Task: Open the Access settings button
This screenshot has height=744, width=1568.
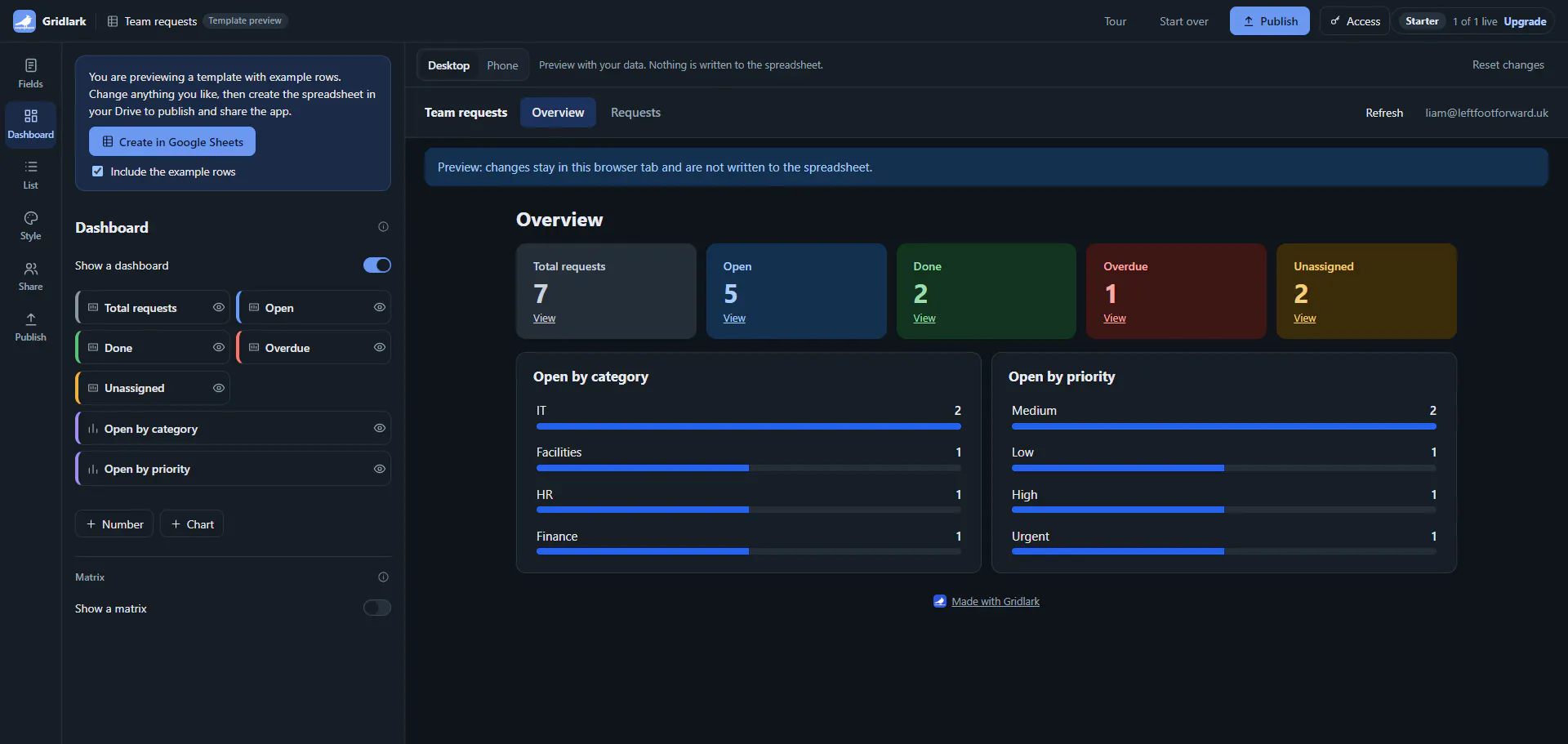Action: click(x=1355, y=21)
